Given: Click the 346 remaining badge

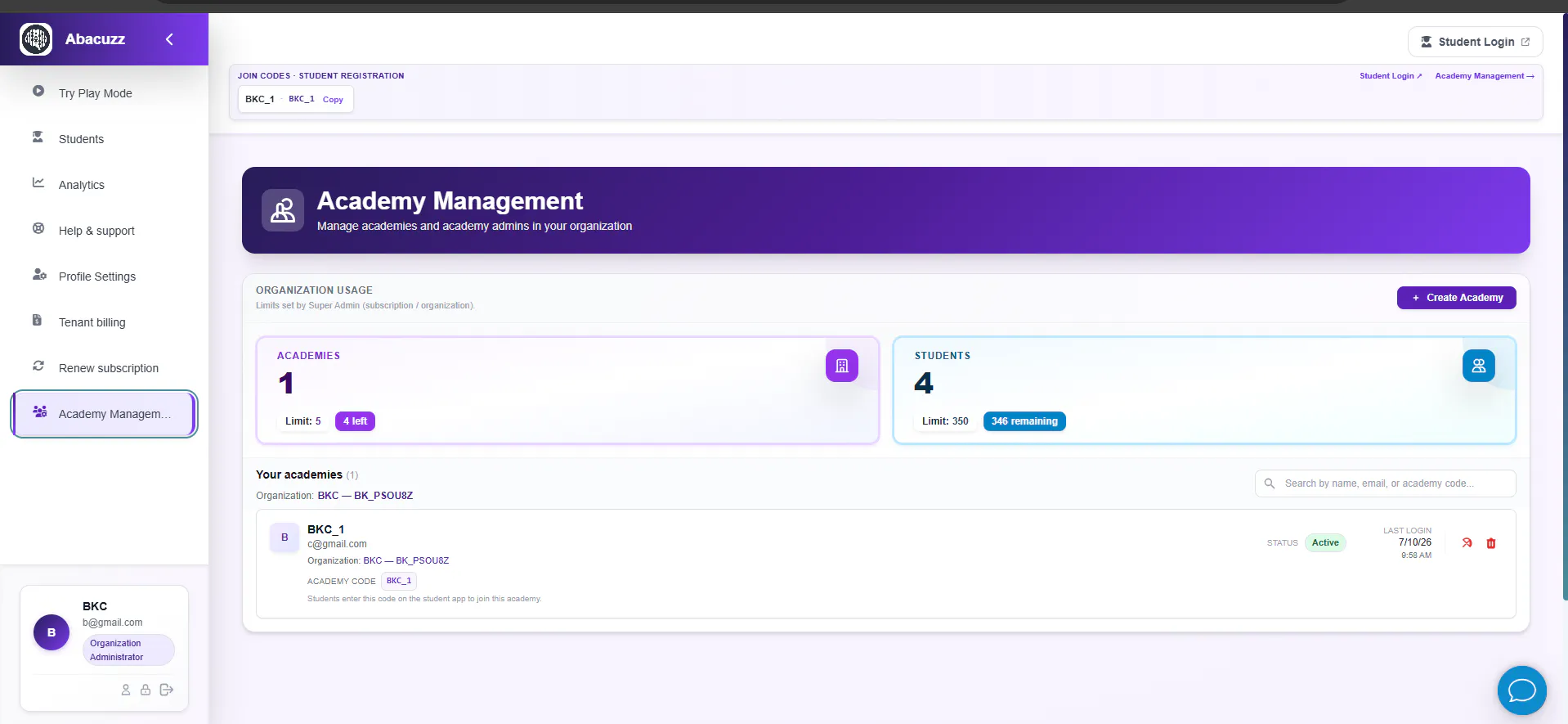Looking at the screenshot, I should click(1024, 421).
